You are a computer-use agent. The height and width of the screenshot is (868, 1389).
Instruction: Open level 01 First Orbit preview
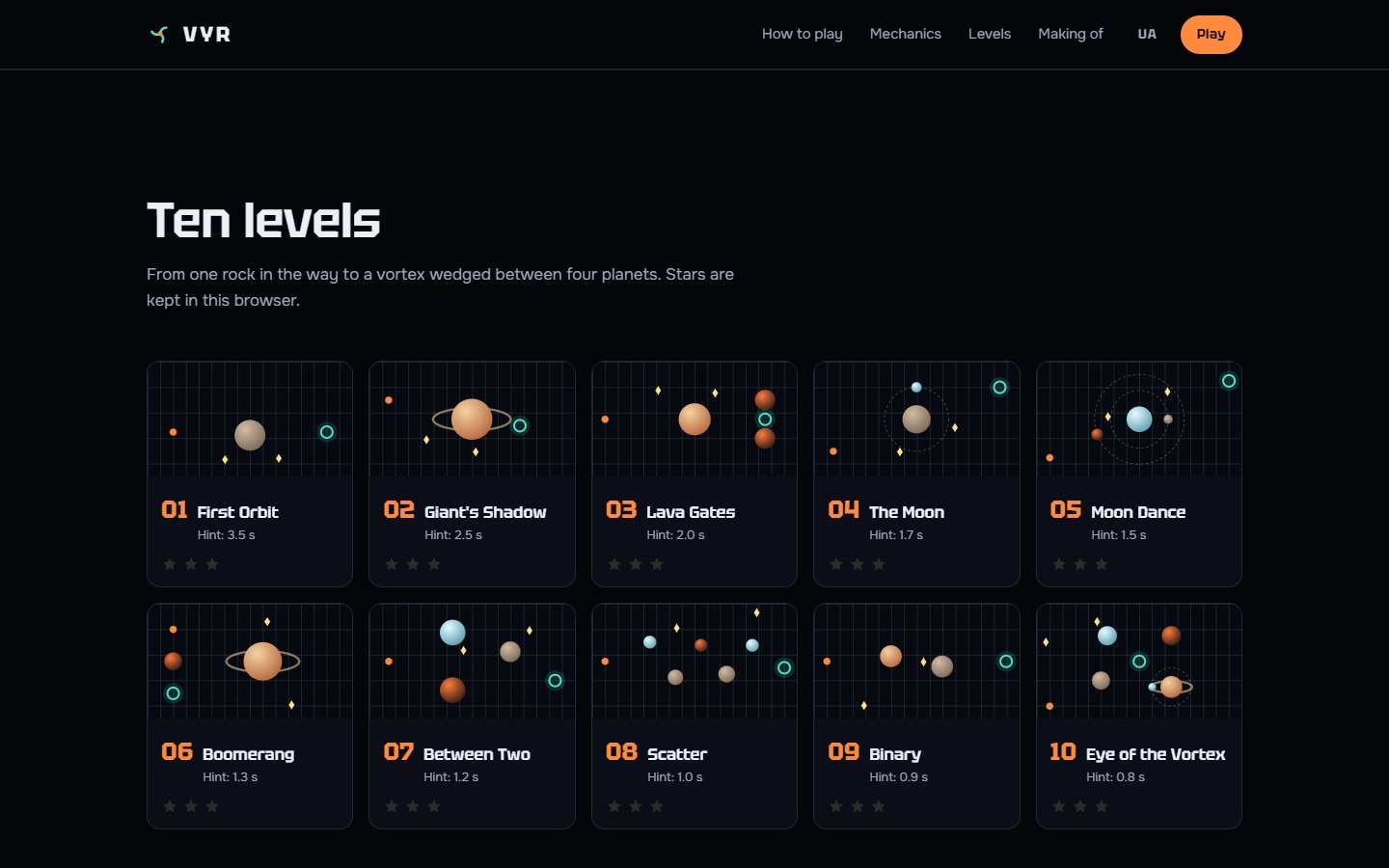(x=250, y=420)
